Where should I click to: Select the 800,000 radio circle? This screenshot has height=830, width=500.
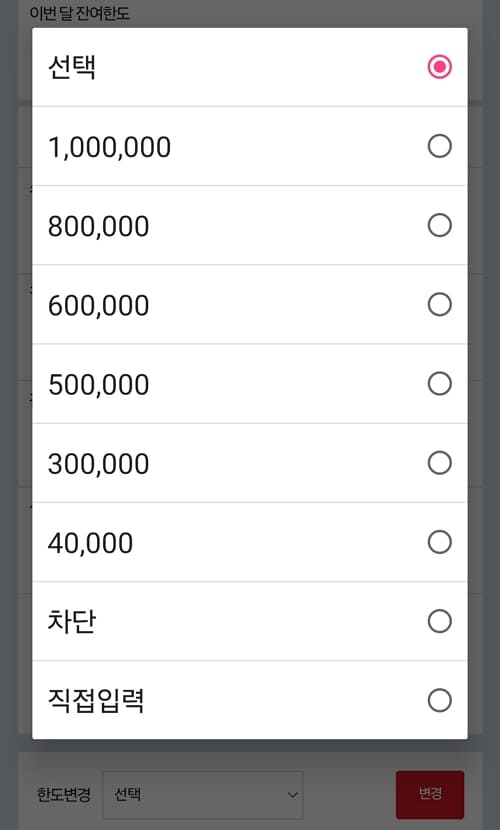pyautogui.click(x=439, y=225)
